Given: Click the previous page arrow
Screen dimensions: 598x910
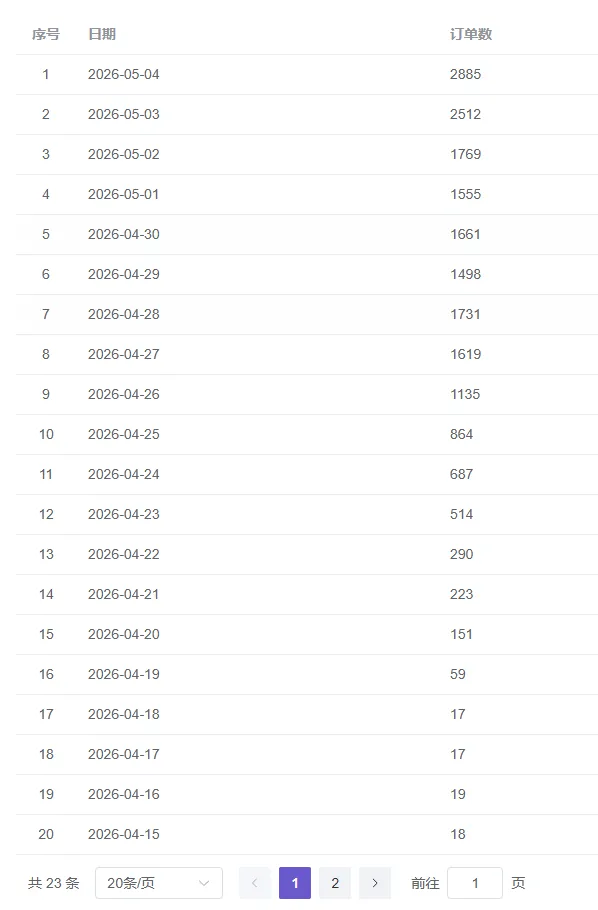Looking at the screenshot, I should (254, 883).
